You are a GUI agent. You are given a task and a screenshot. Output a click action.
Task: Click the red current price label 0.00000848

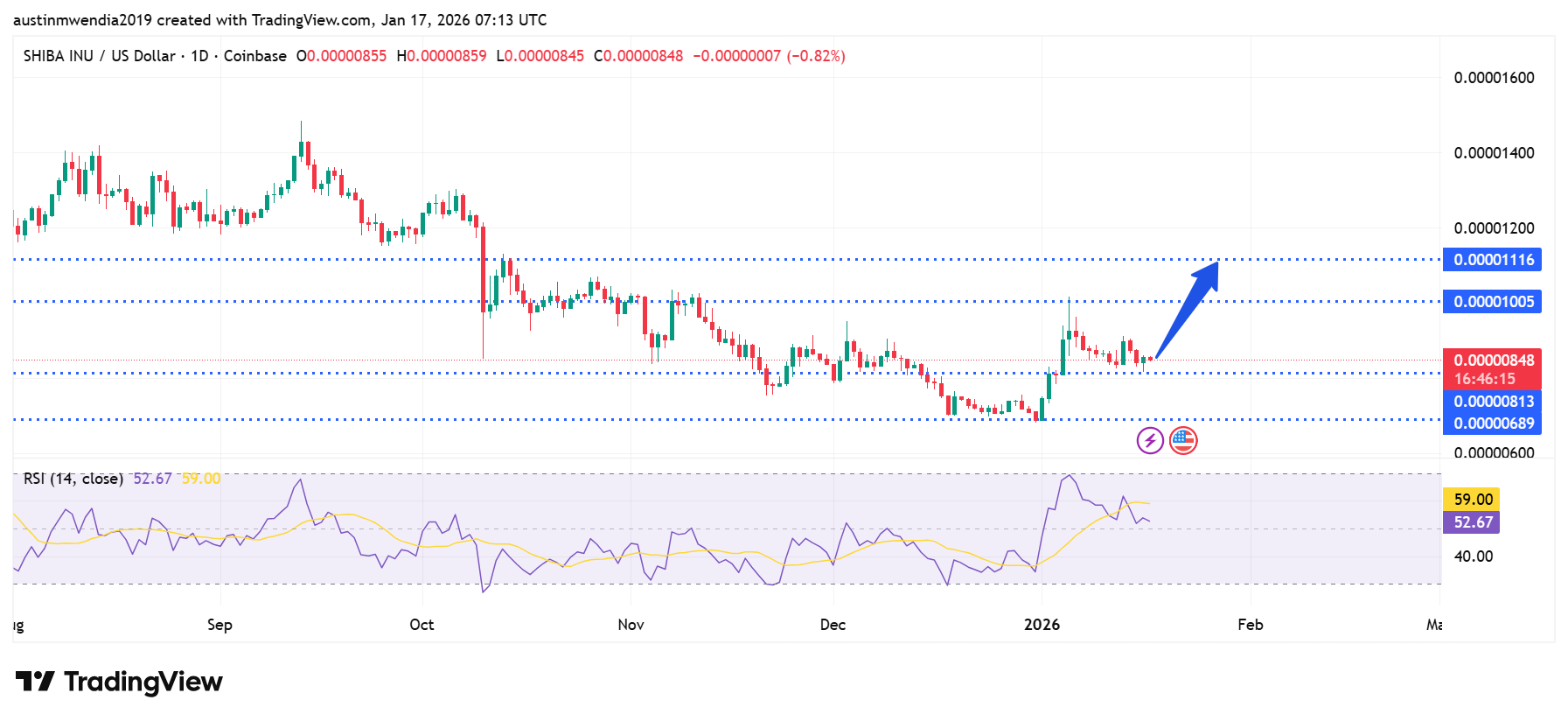point(1492,360)
